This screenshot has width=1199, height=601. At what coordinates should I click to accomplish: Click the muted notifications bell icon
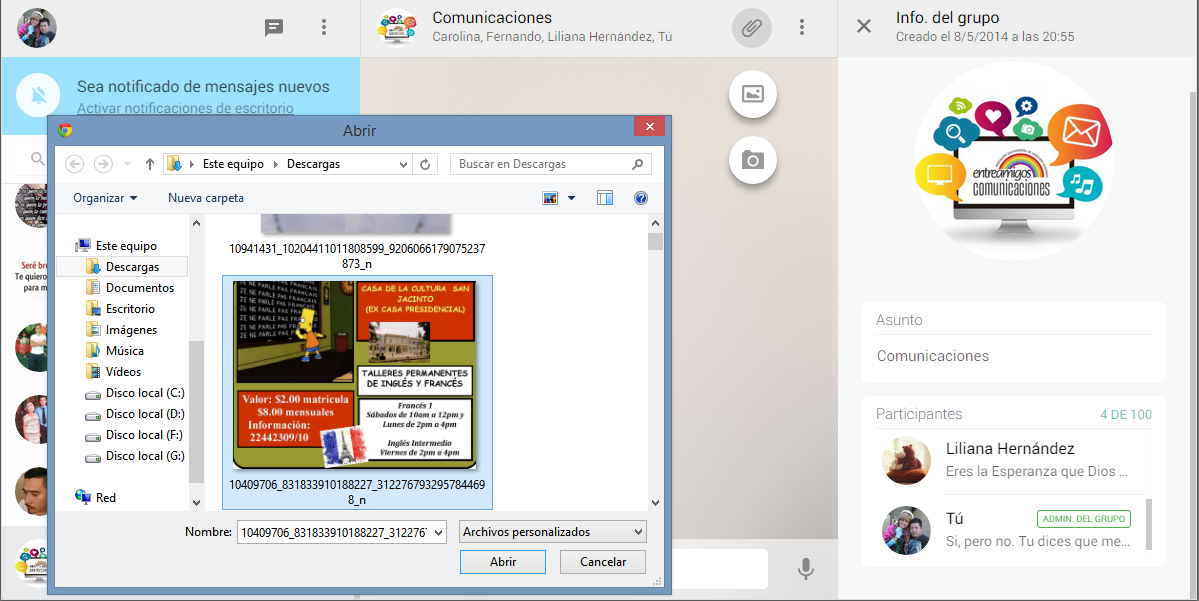tap(39, 96)
